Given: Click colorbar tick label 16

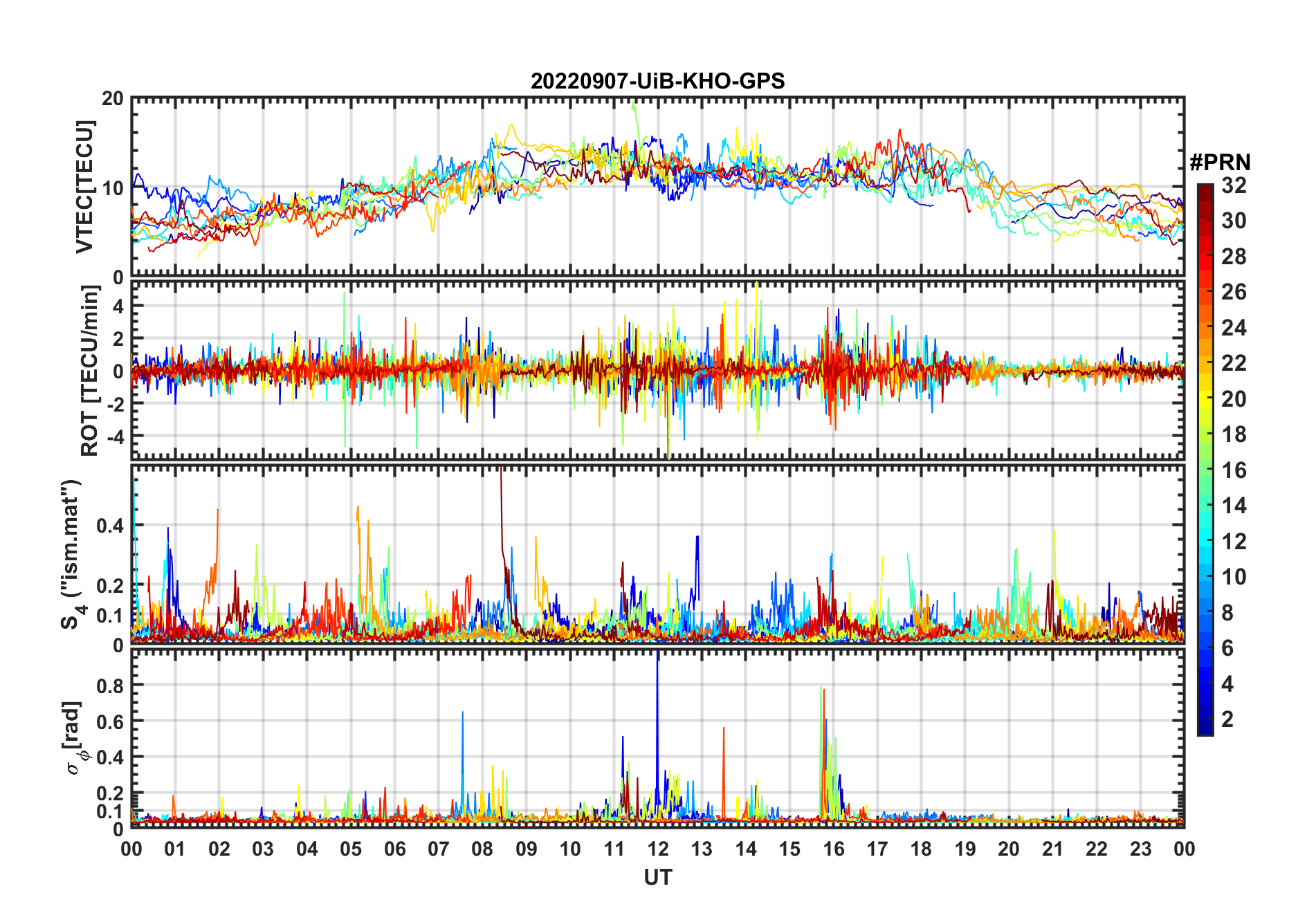Looking at the screenshot, I should pyautogui.click(x=1234, y=470).
